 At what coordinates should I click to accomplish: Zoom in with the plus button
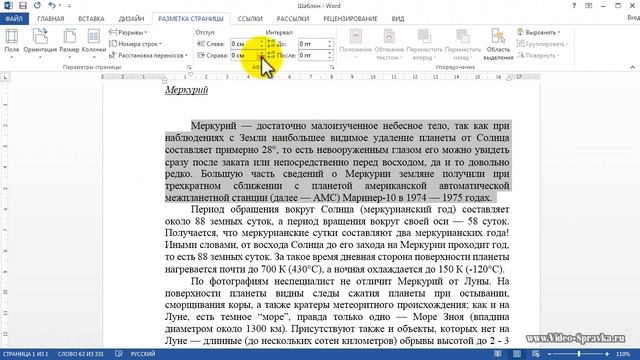(607, 354)
